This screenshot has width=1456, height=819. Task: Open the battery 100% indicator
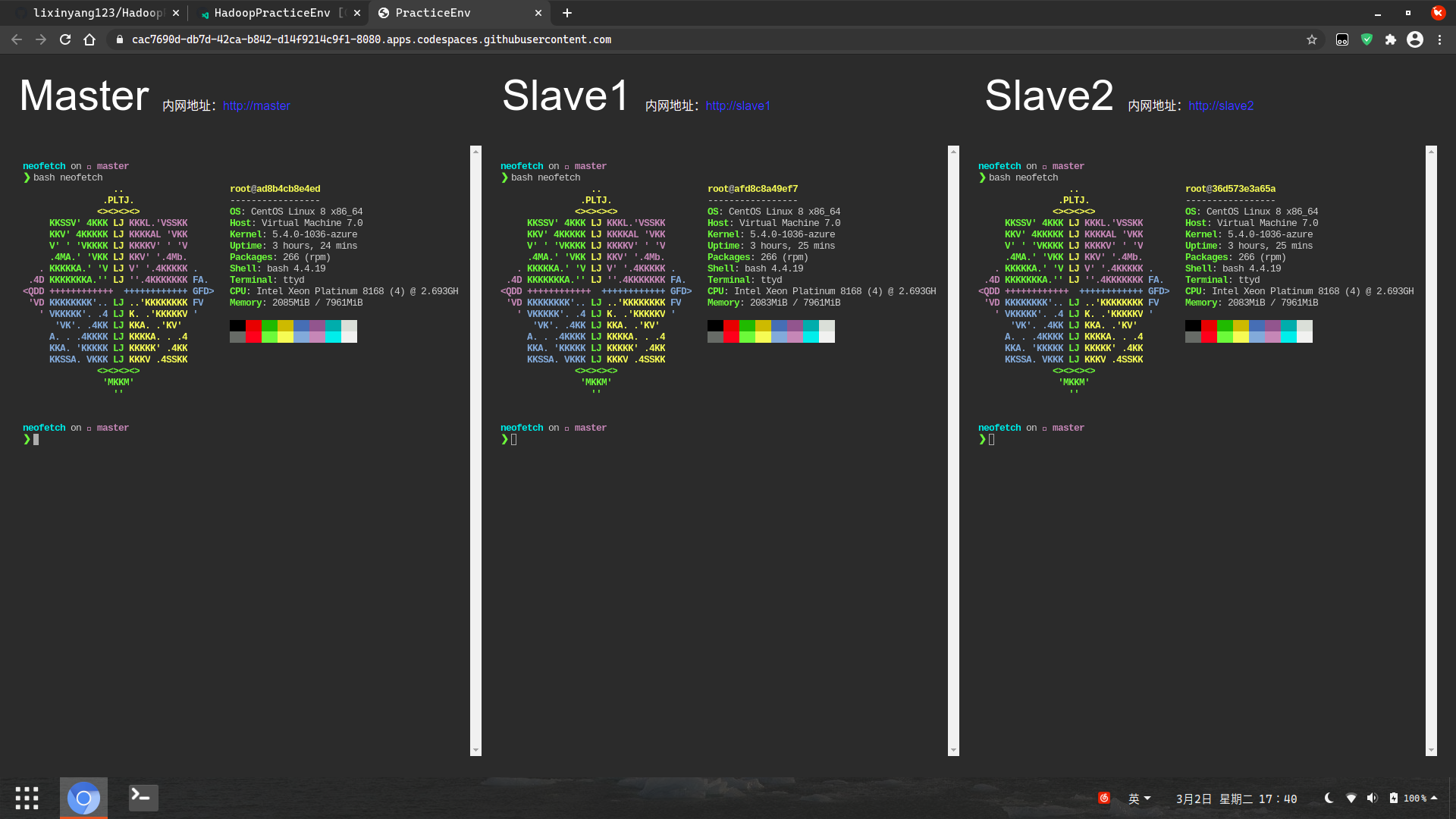[x=1407, y=798]
